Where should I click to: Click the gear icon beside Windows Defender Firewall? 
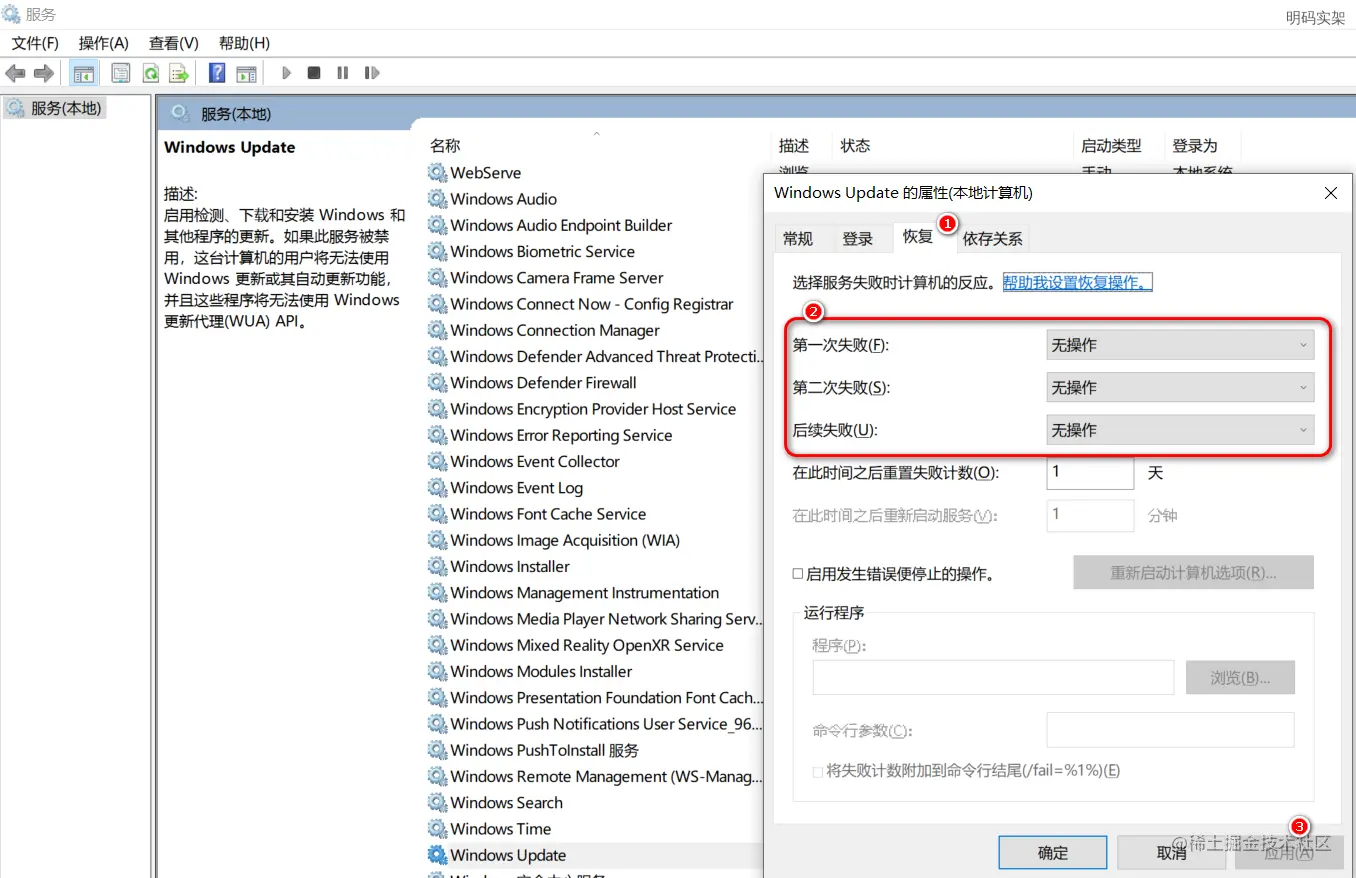click(x=437, y=383)
